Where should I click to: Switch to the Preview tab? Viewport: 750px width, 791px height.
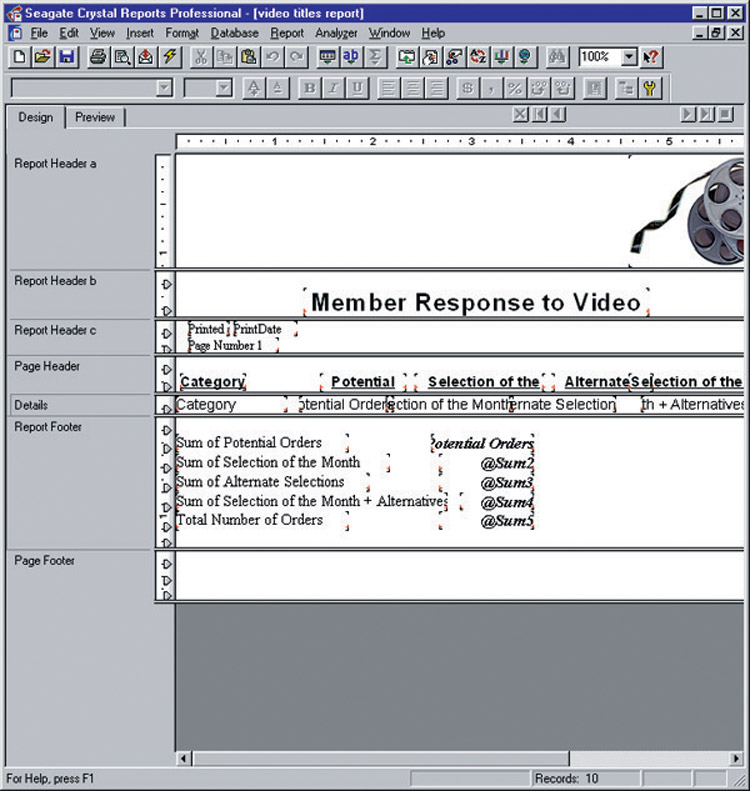[95, 117]
